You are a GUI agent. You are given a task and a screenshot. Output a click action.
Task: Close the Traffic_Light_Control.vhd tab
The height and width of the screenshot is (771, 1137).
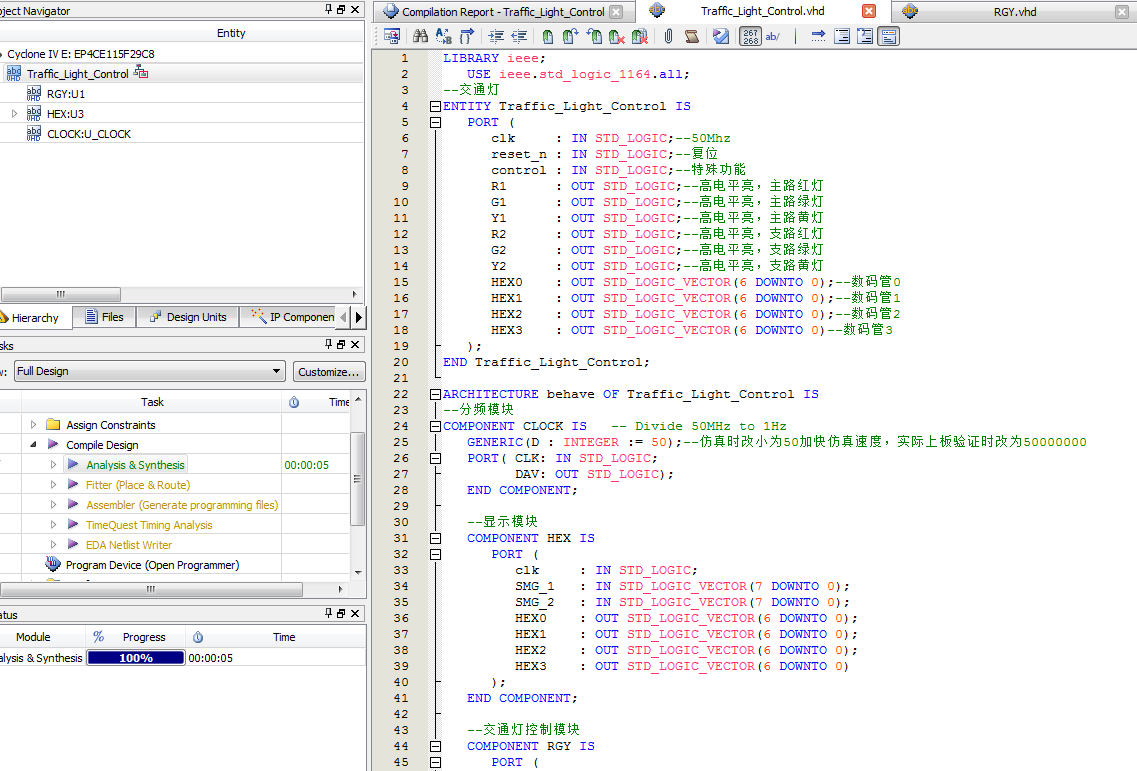[x=868, y=12]
